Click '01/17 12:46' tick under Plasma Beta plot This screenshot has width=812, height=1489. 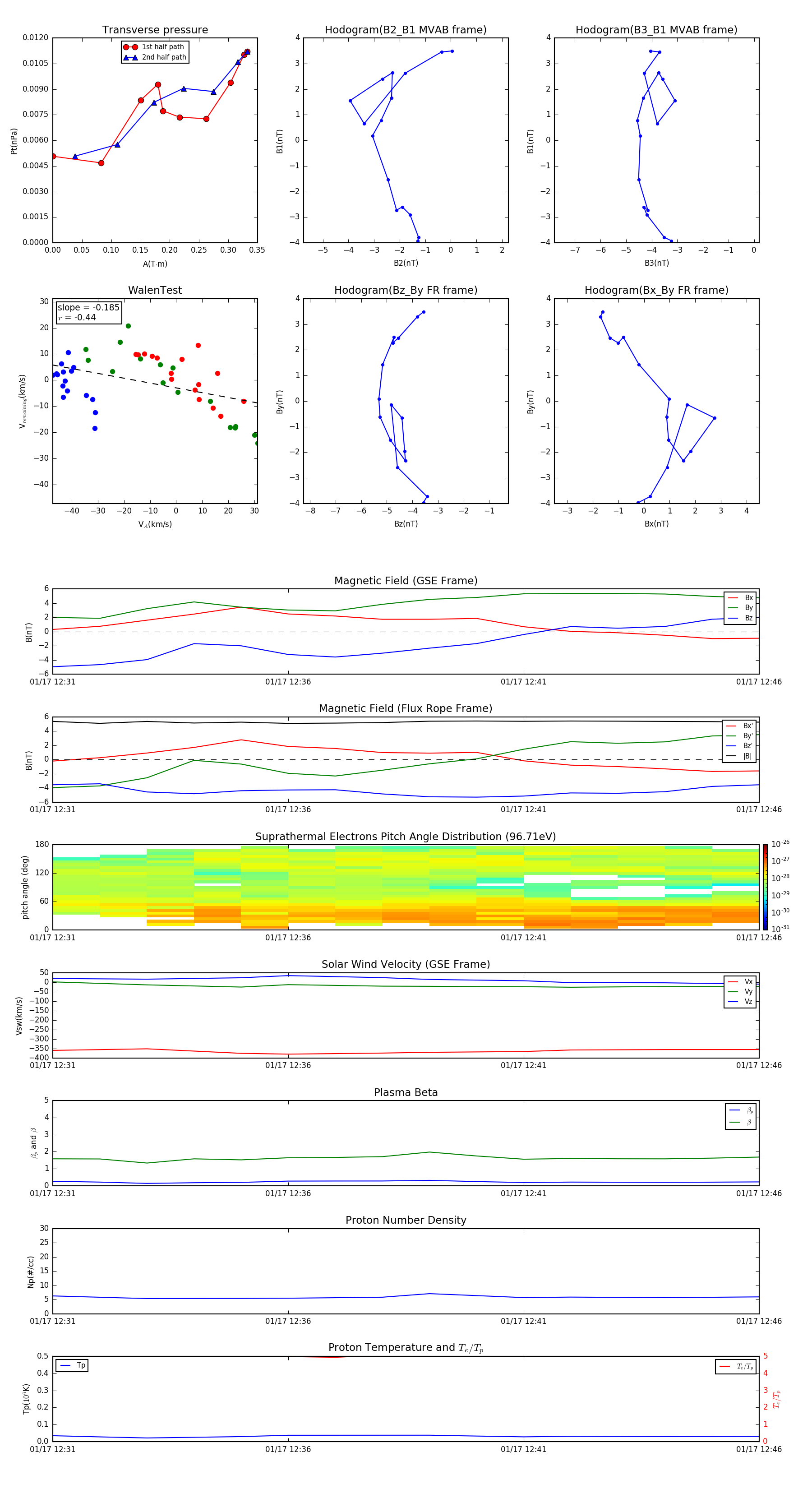coord(758,1193)
